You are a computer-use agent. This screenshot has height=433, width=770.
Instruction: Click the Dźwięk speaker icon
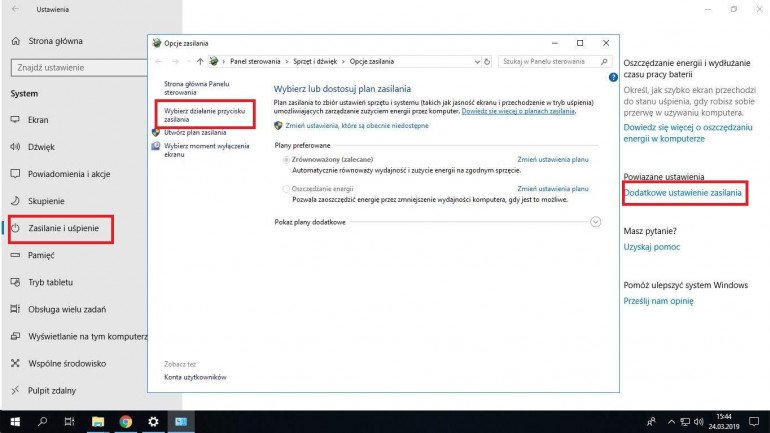[15, 146]
